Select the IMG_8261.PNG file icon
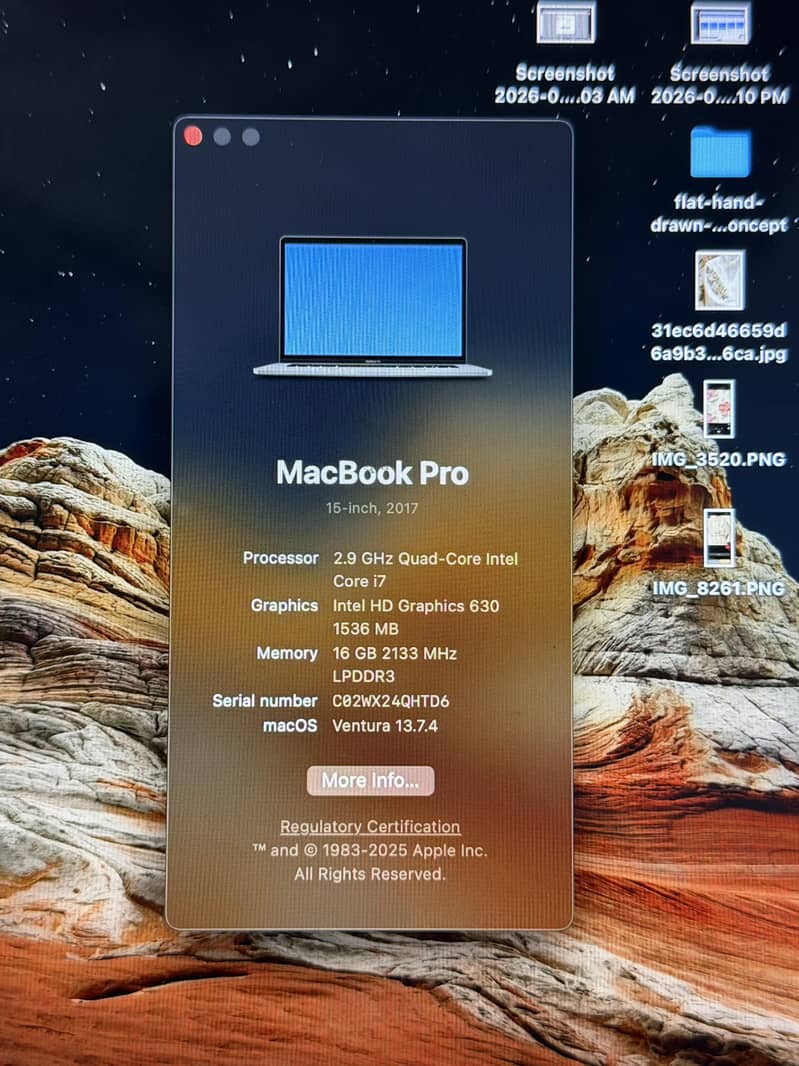799x1066 pixels. click(719, 537)
